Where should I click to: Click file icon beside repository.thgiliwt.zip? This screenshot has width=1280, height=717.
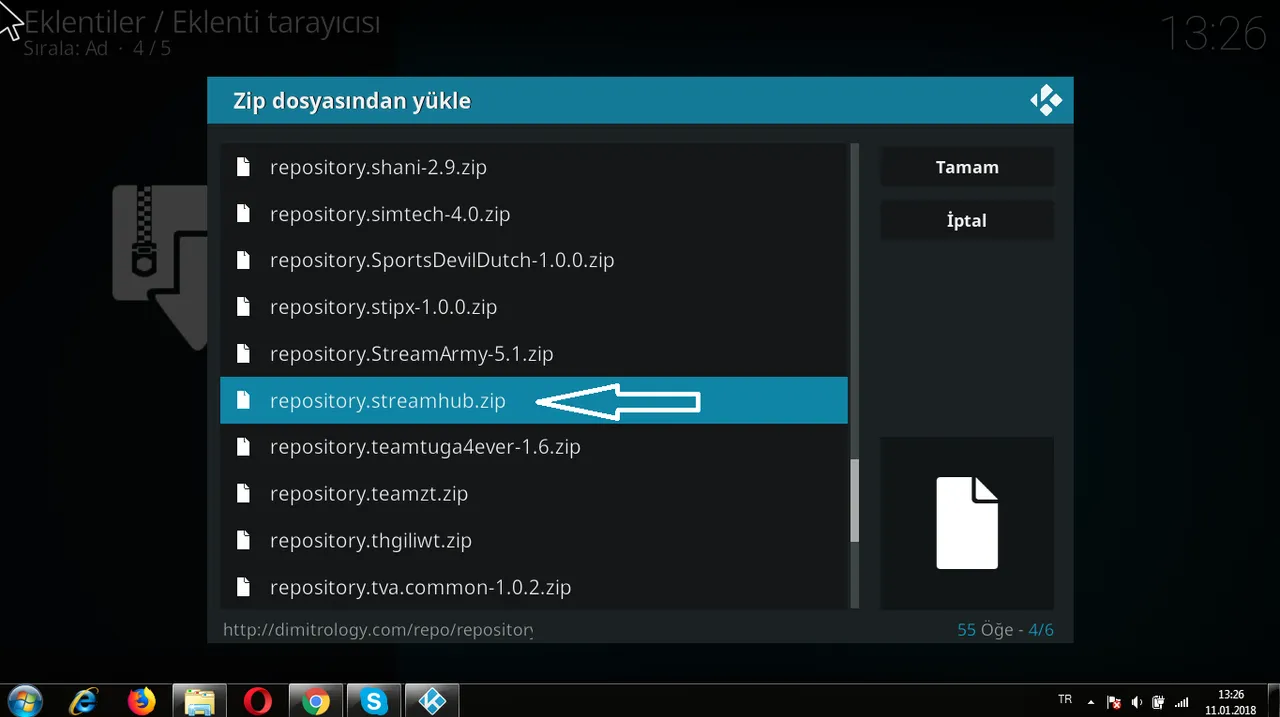(243, 540)
